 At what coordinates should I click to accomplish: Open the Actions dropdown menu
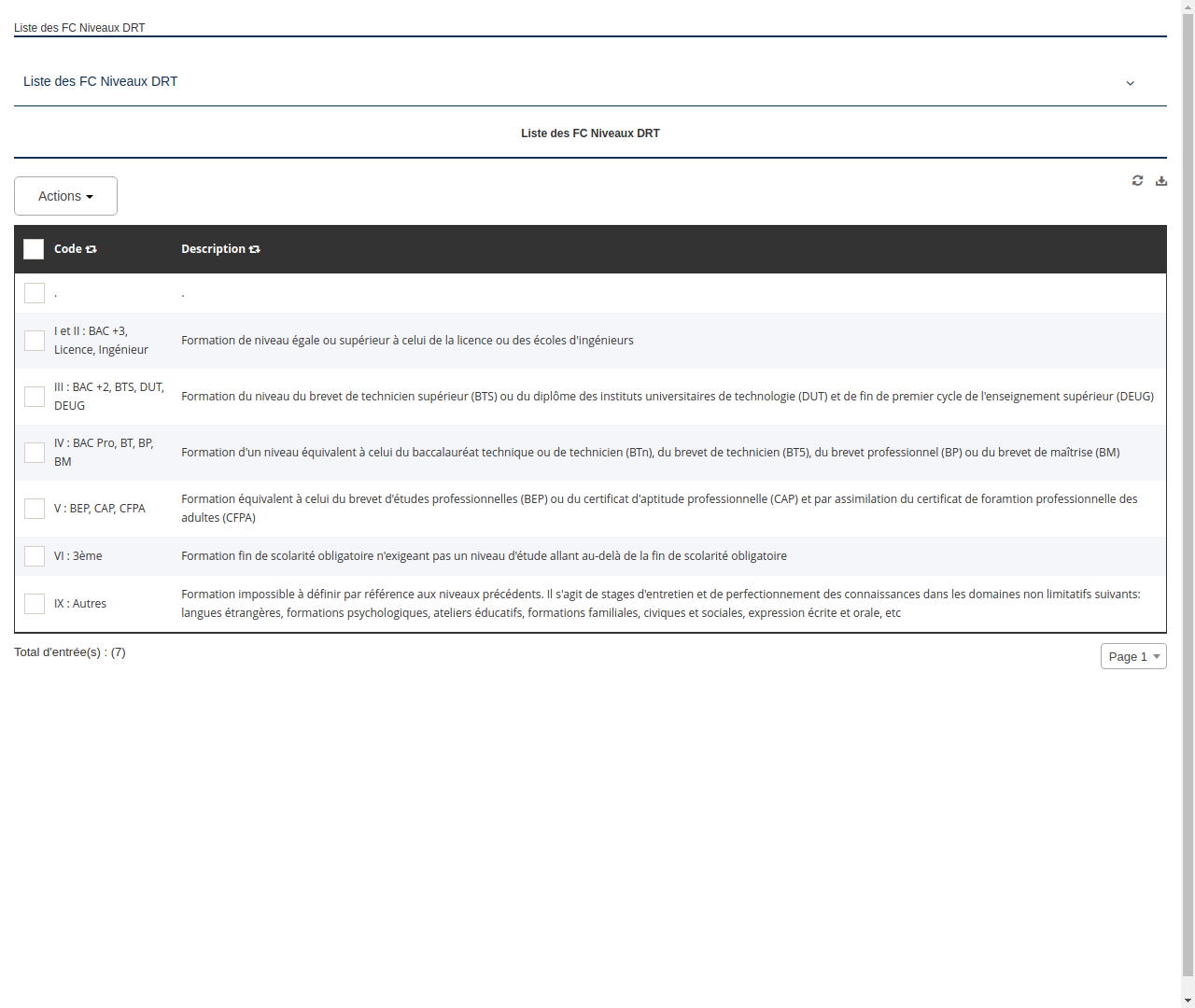pos(65,196)
